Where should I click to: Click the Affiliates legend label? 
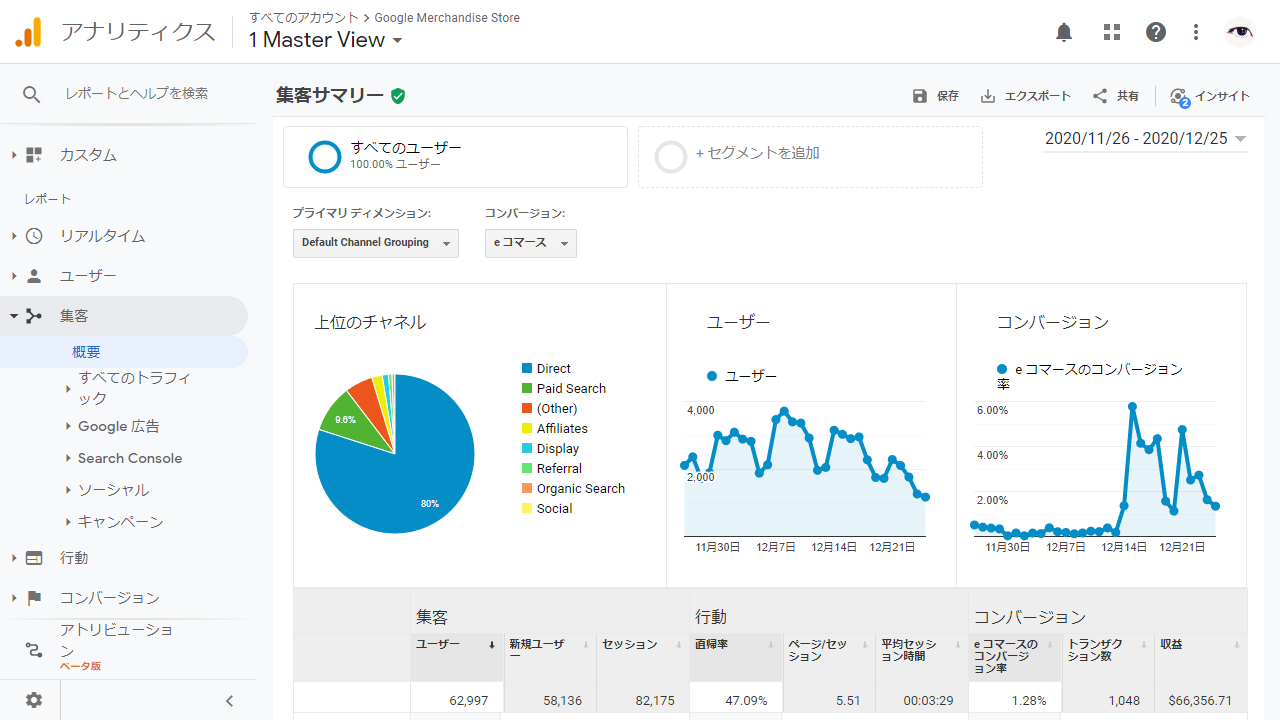pyautogui.click(x=562, y=429)
